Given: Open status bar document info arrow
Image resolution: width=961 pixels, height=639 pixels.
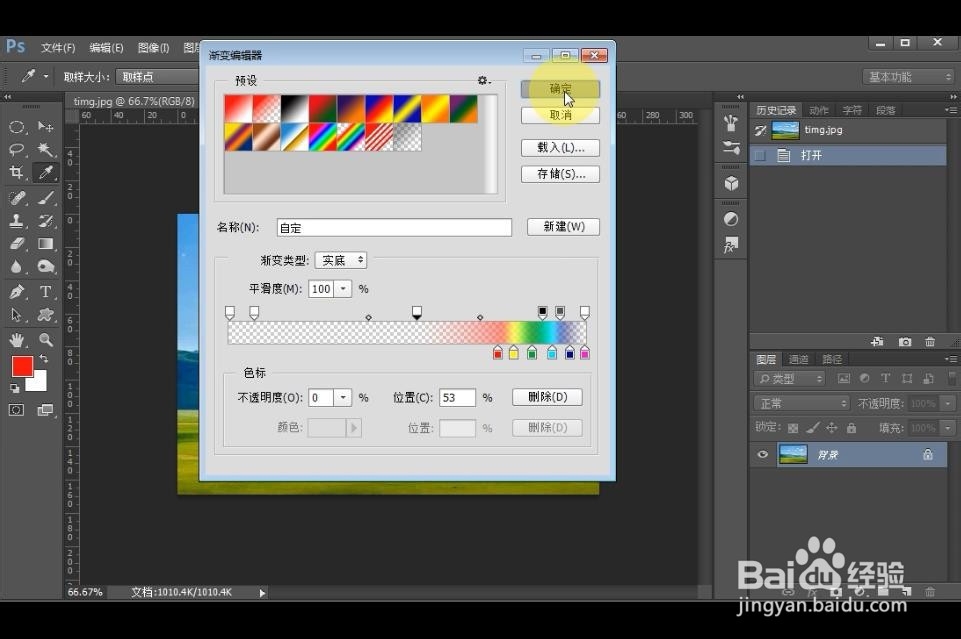Looking at the screenshot, I should point(262,592).
